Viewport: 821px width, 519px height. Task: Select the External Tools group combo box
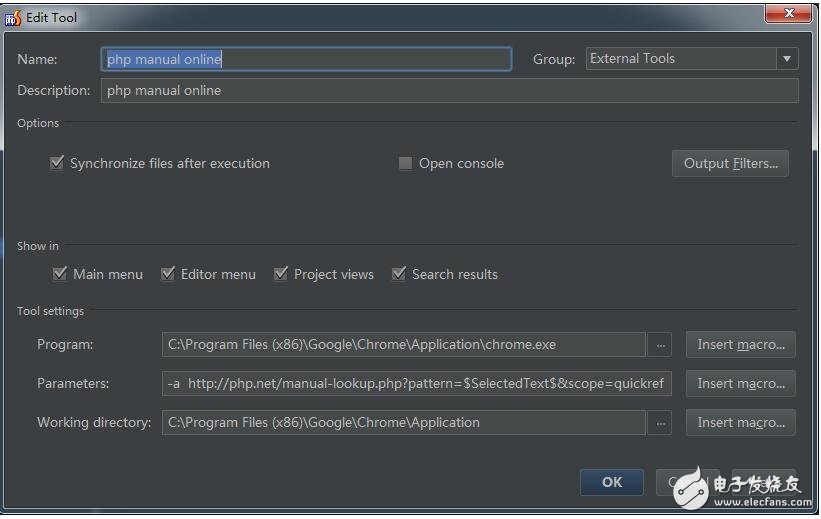click(x=692, y=59)
